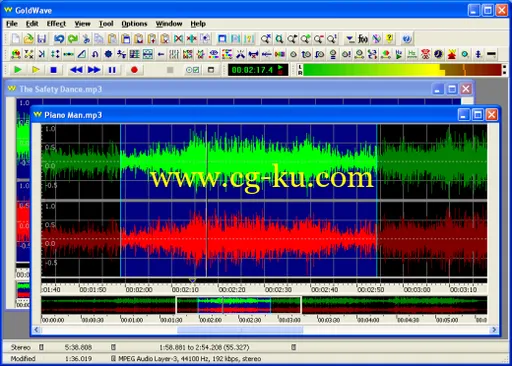Click the yellow What's This help icon
This screenshot has width=512, height=366.
point(389,39)
